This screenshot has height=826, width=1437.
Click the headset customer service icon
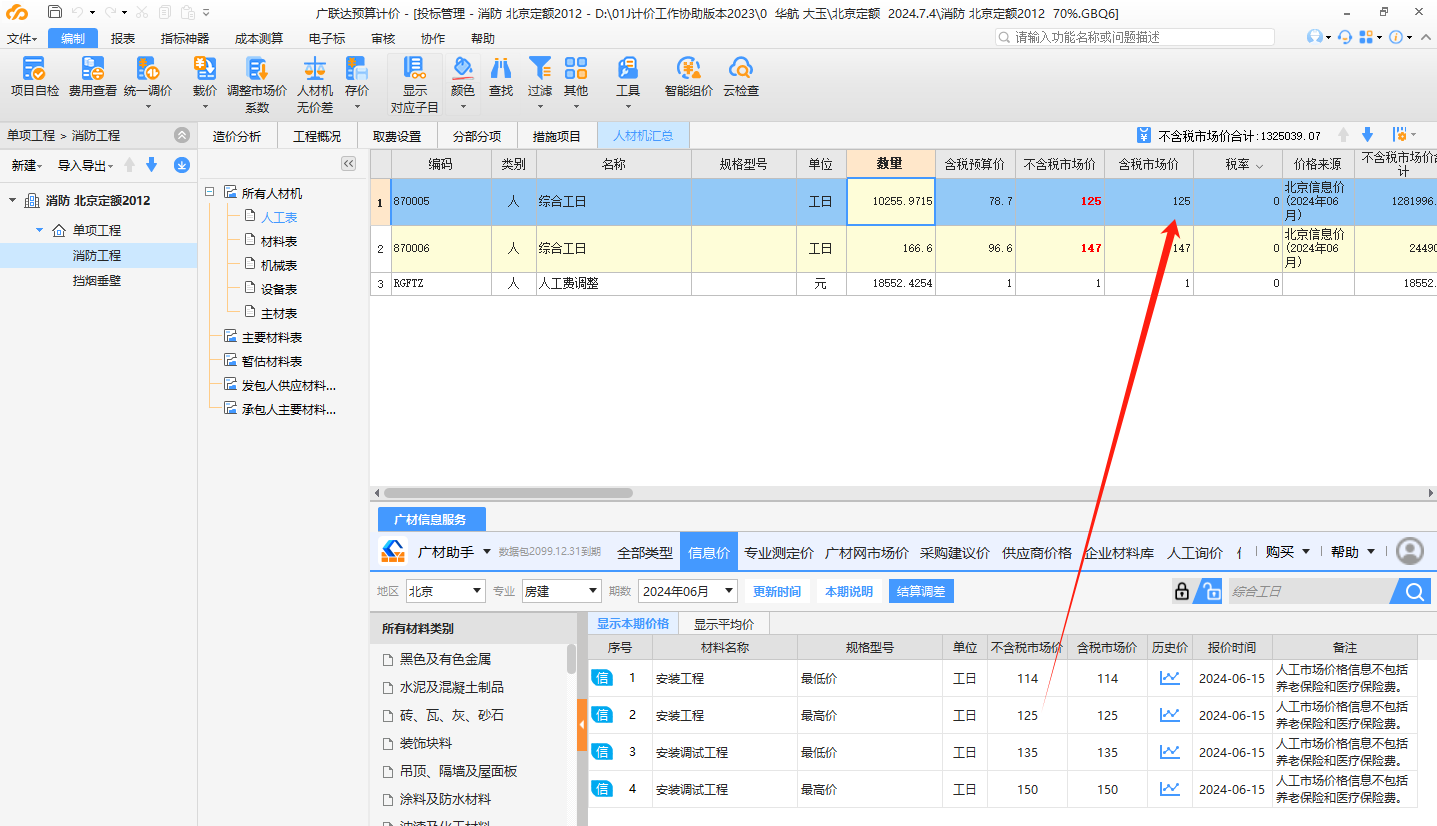[1344, 37]
